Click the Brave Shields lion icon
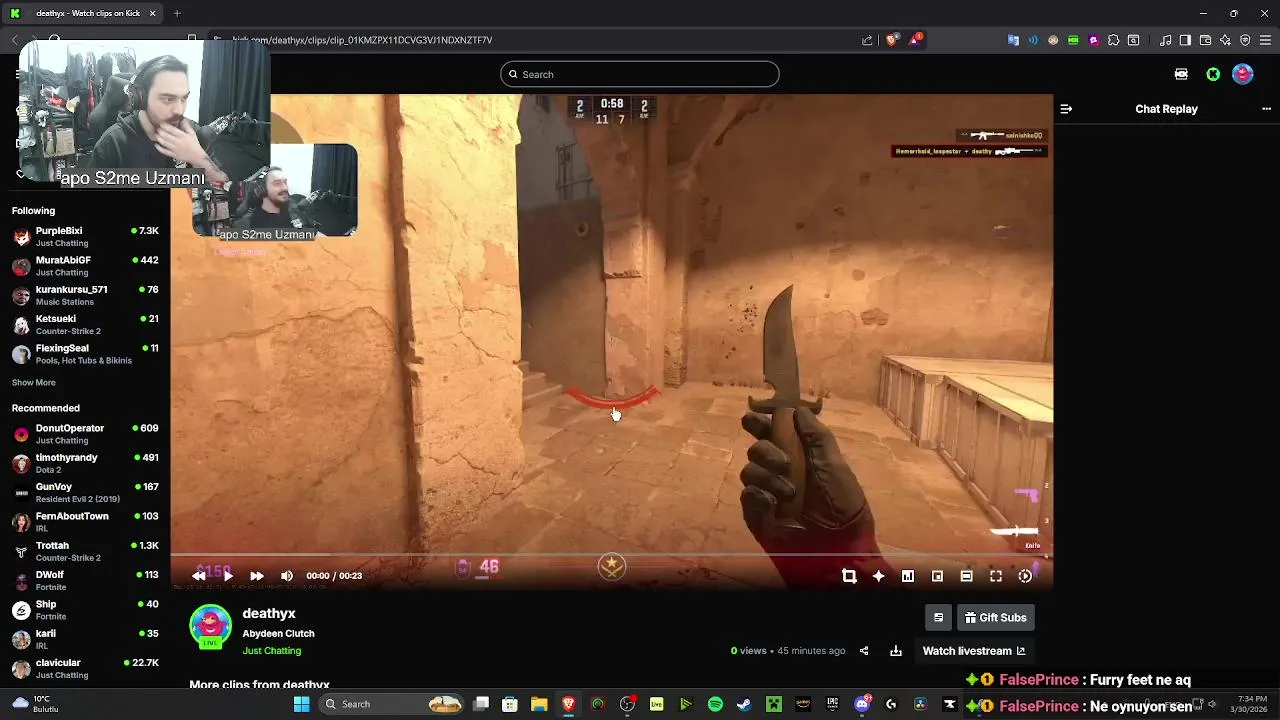 (893, 40)
